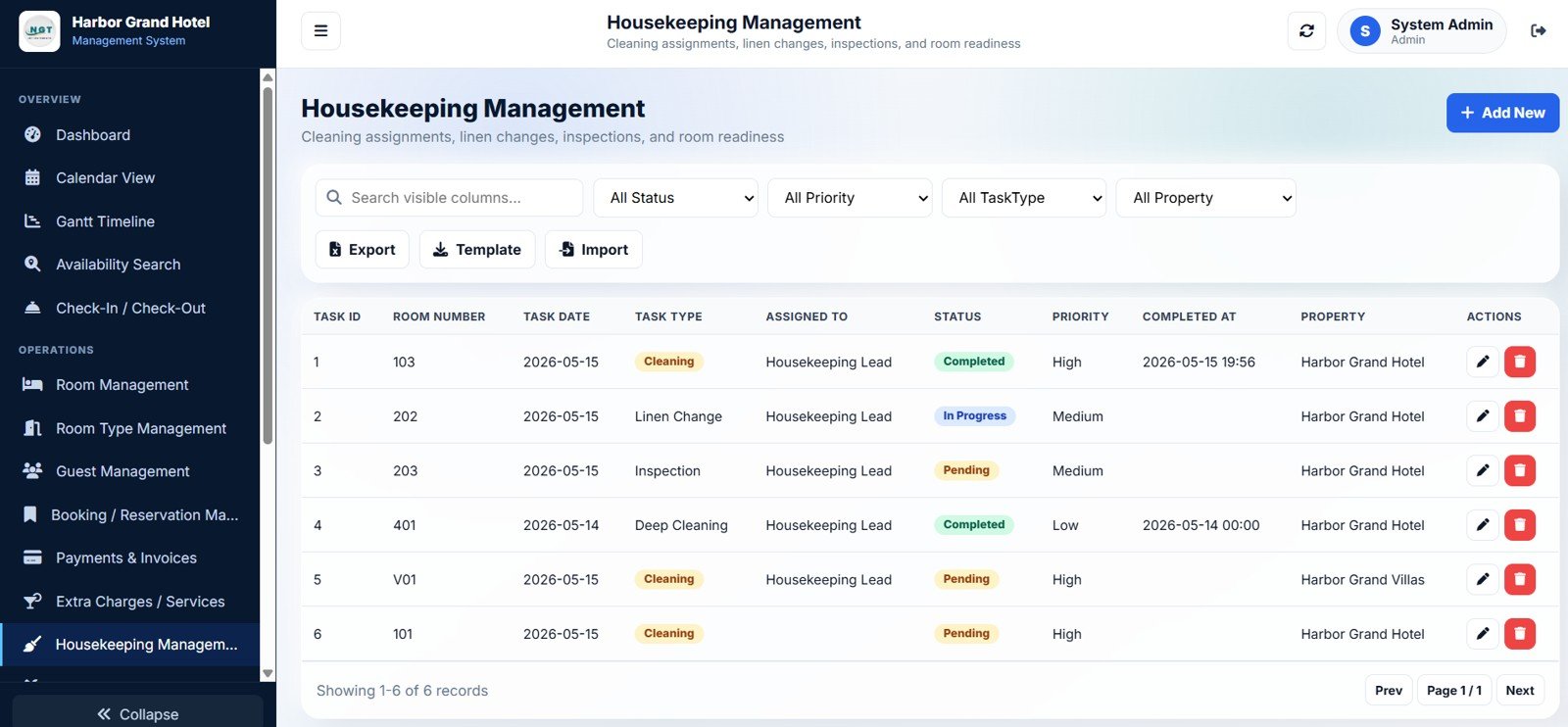Open Dashboard from sidebar
1568x727 pixels.
tap(129, 134)
